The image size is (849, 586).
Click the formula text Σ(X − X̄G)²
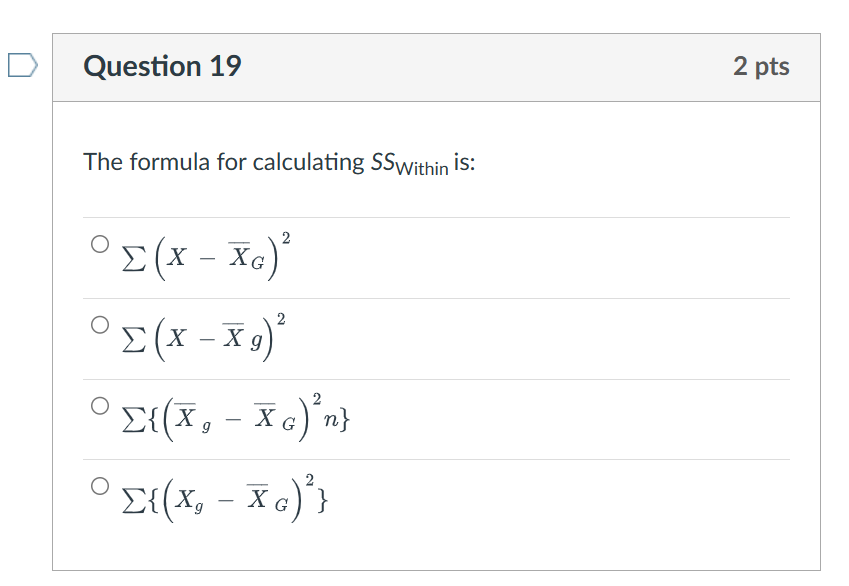tap(204, 258)
